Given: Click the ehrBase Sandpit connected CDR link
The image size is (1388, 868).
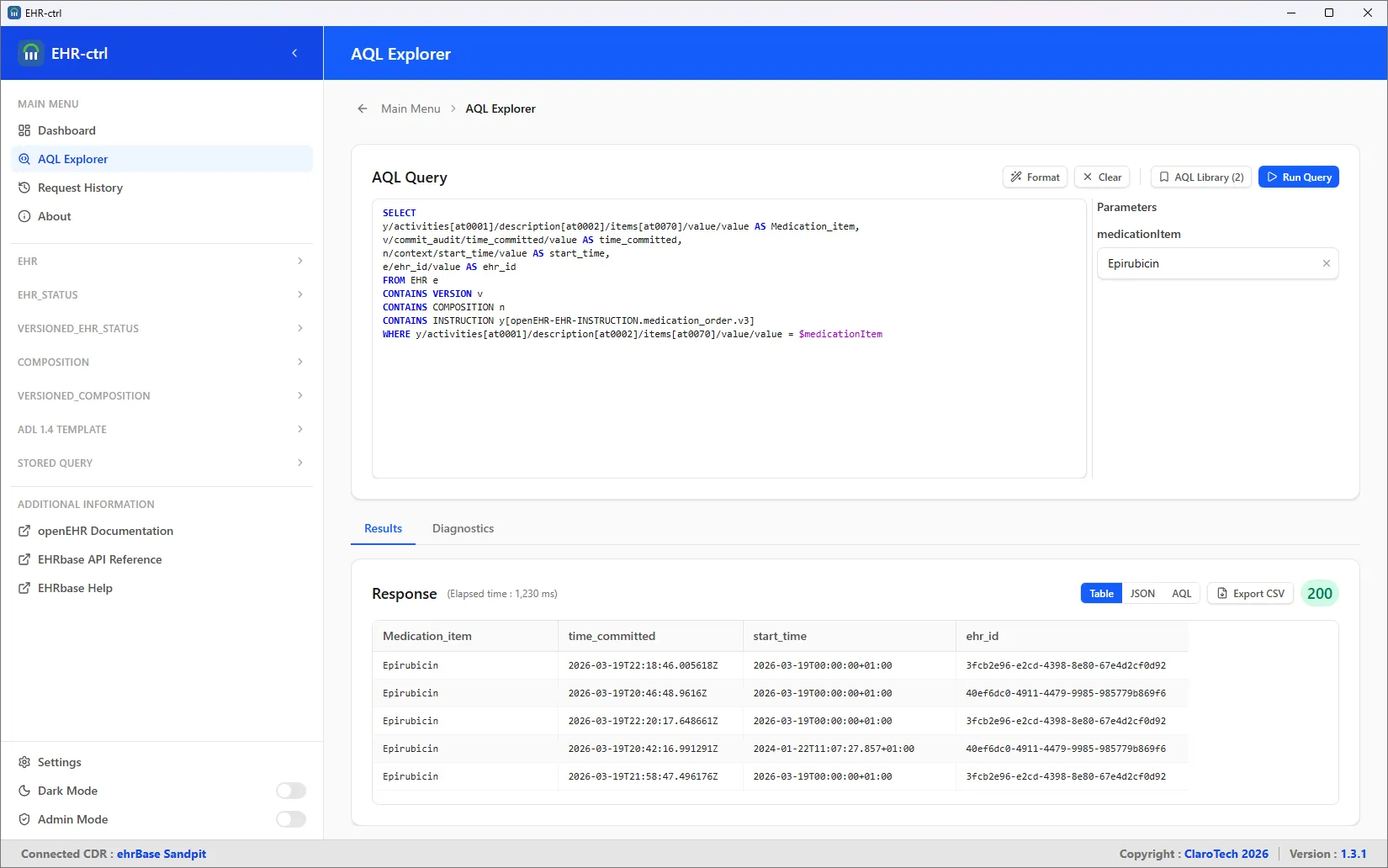Looking at the screenshot, I should (x=162, y=854).
